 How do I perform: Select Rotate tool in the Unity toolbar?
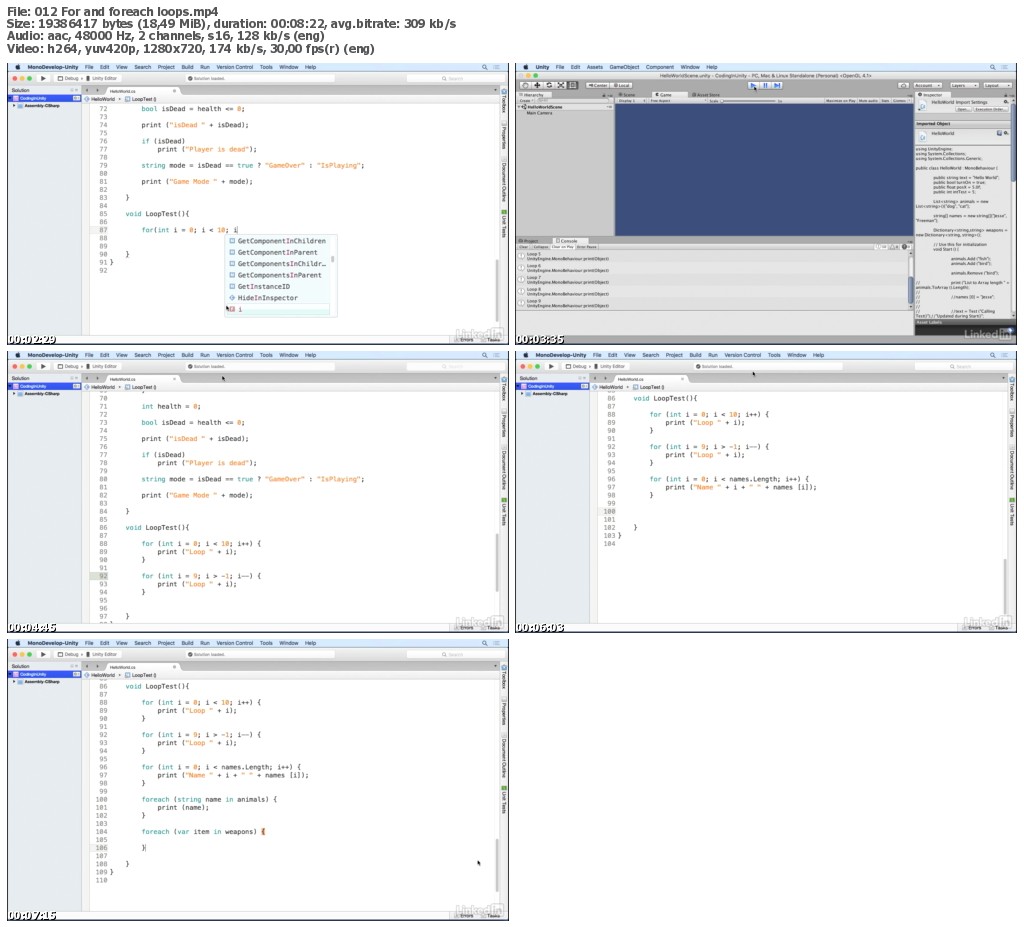tap(549, 86)
